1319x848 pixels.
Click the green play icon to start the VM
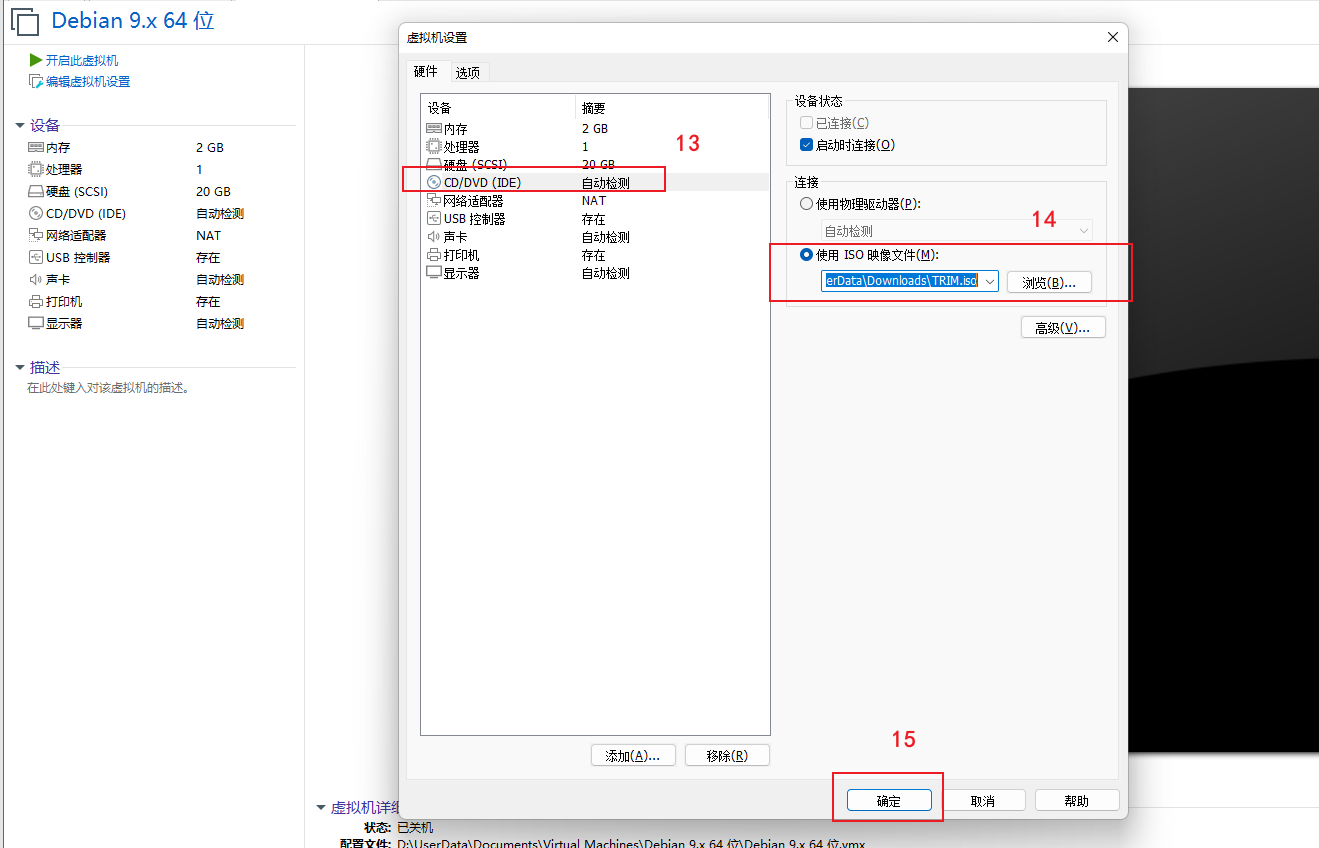[36, 61]
